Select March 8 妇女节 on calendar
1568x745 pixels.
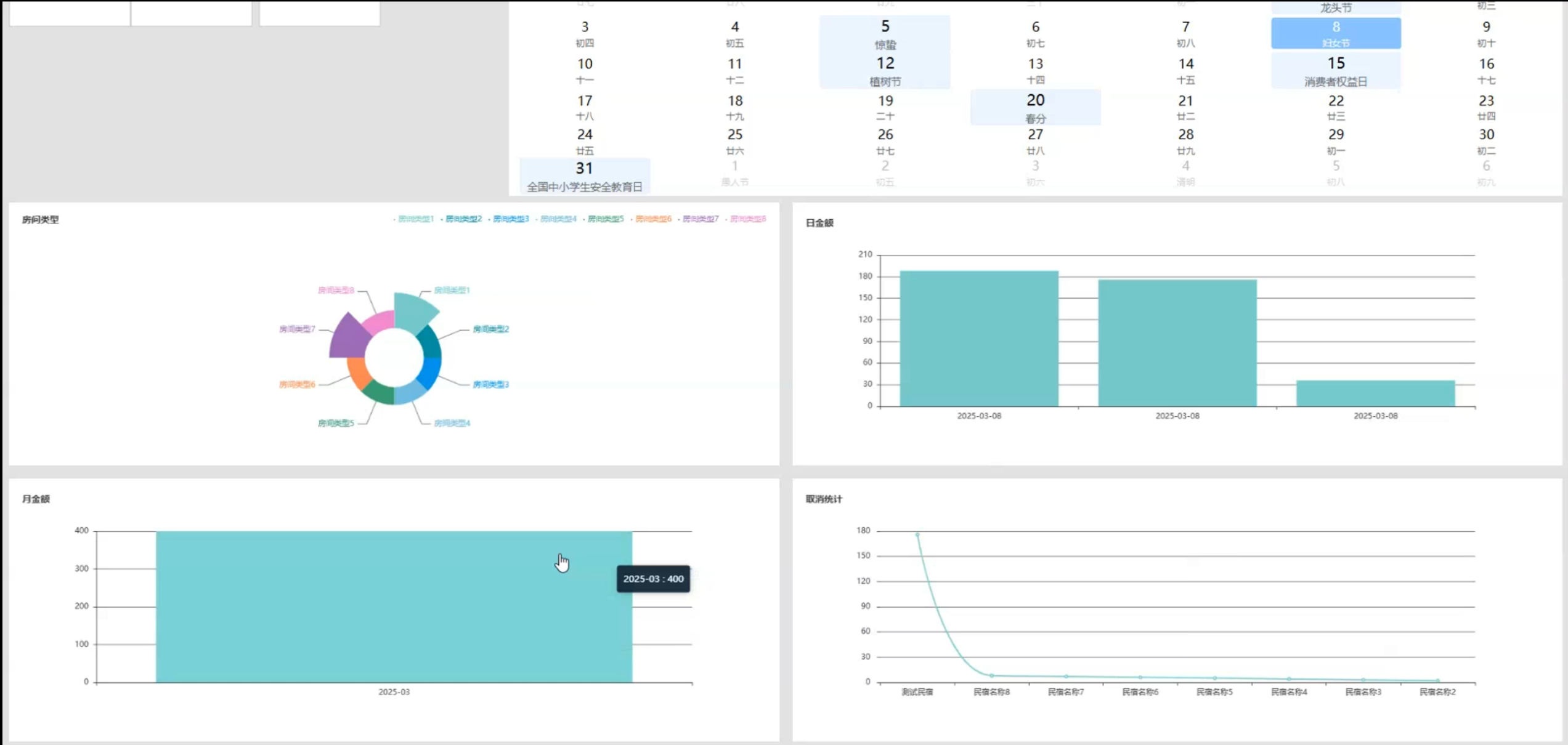point(1335,33)
